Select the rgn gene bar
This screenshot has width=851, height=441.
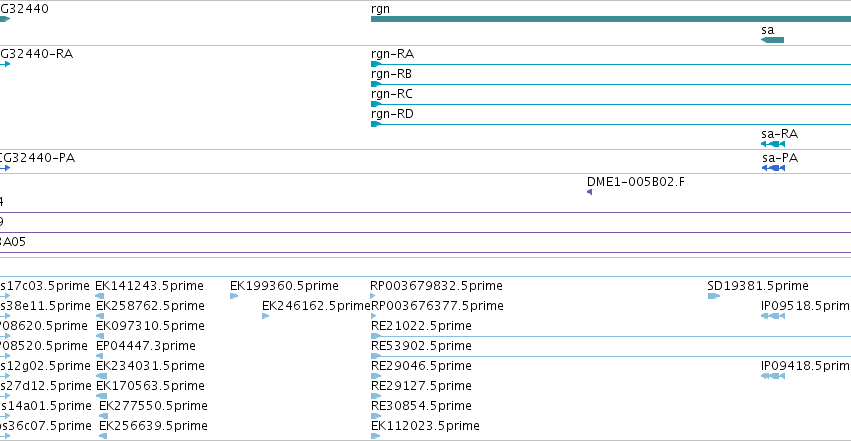611,19
